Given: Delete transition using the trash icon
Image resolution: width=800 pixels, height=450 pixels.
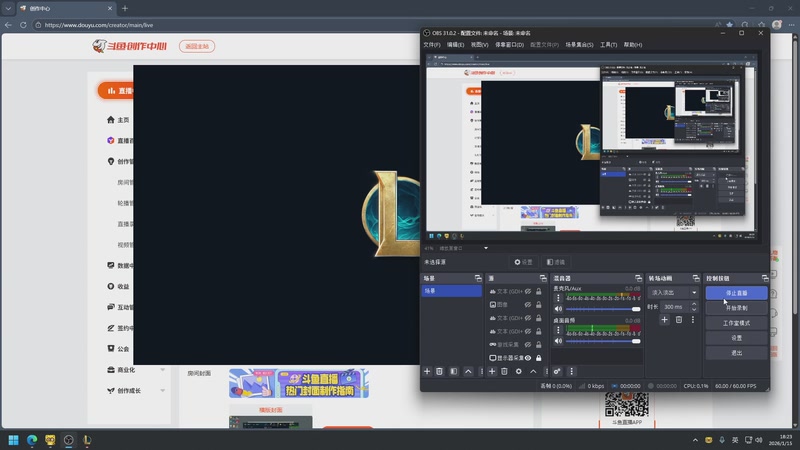Looking at the screenshot, I should click(679, 320).
